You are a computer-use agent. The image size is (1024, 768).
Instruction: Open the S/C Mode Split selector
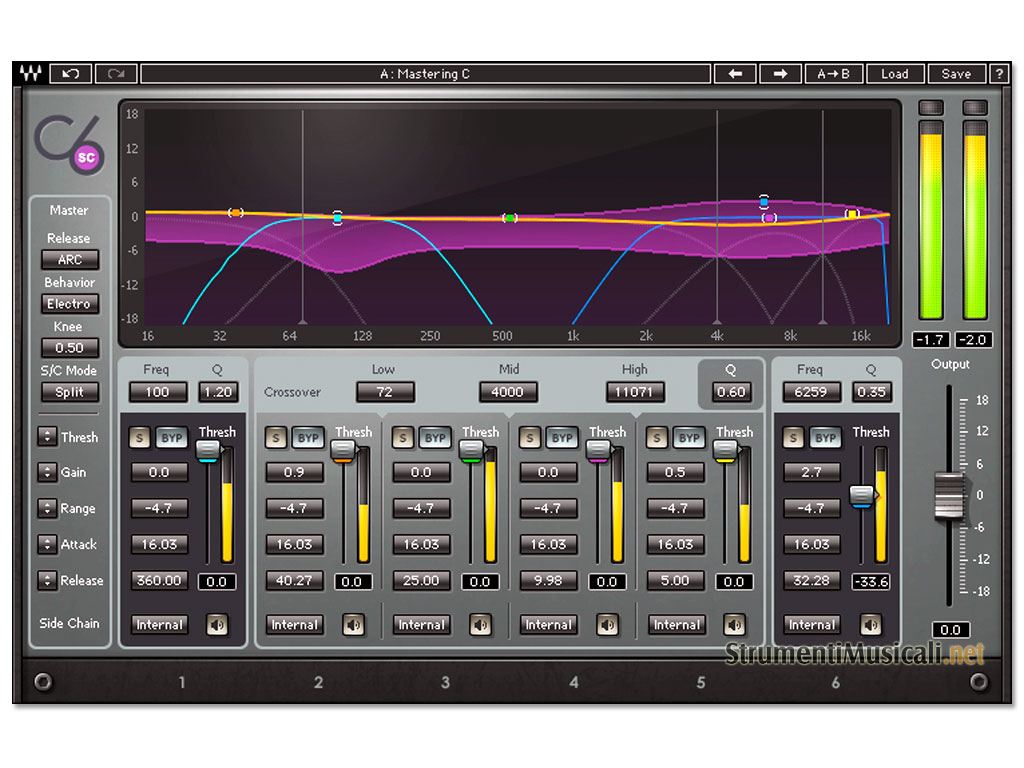pos(70,392)
